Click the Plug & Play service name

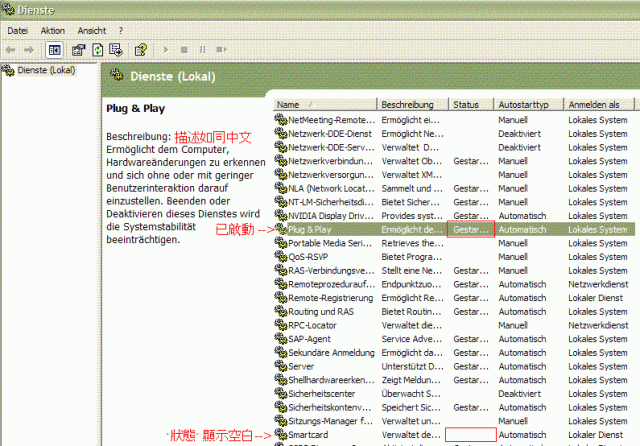[x=309, y=230]
